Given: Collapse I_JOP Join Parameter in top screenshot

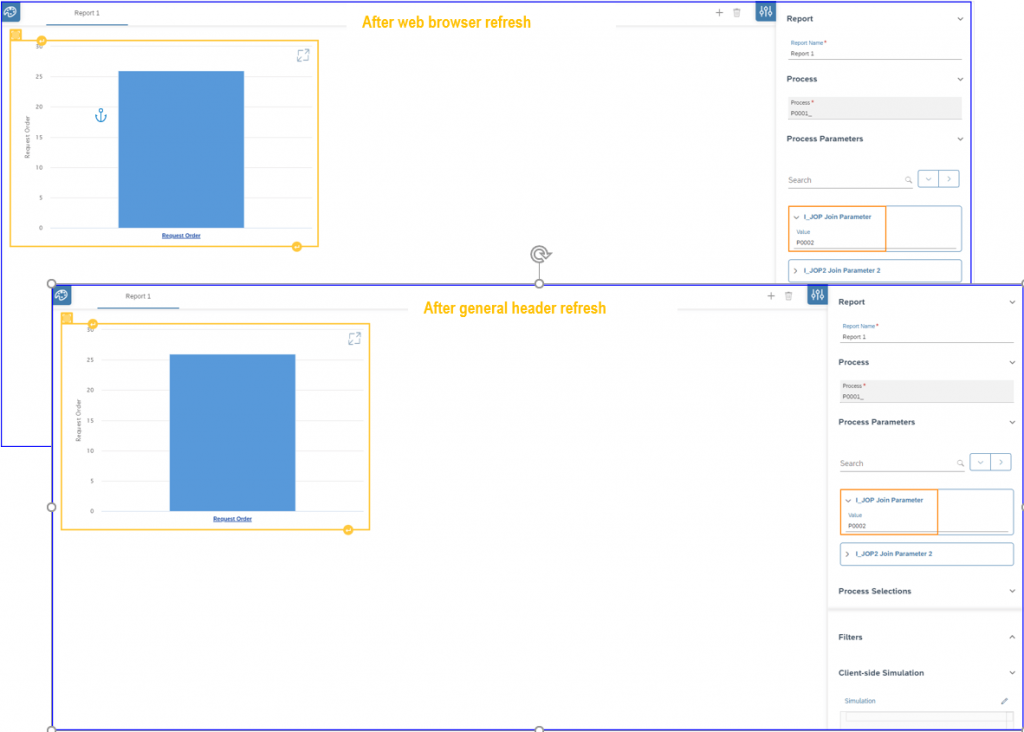Looking at the screenshot, I should (x=796, y=217).
